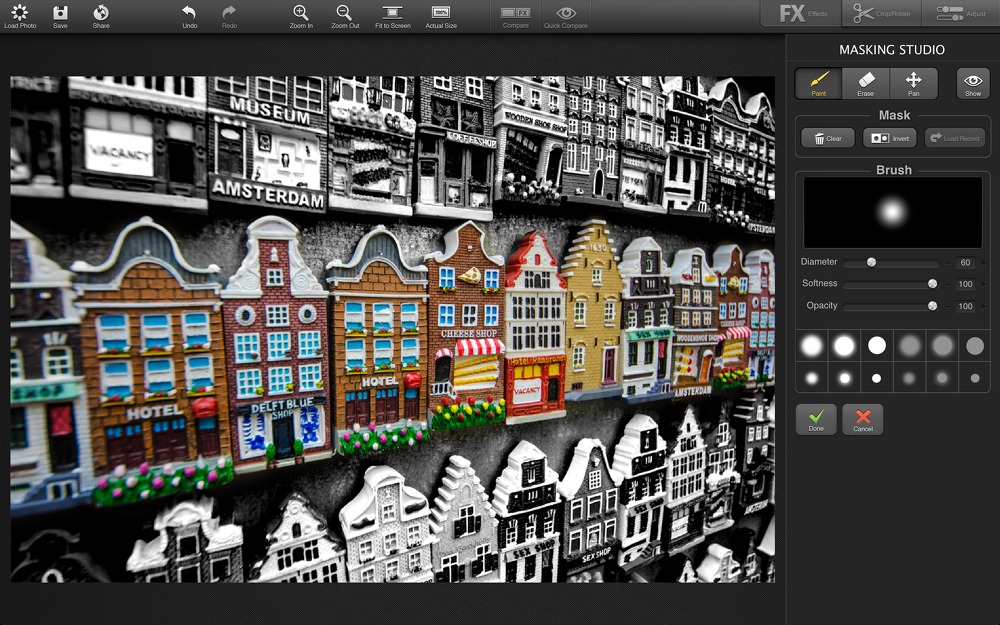
Task: Click the Opacity slider handle
Action: click(x=932, y=306)
